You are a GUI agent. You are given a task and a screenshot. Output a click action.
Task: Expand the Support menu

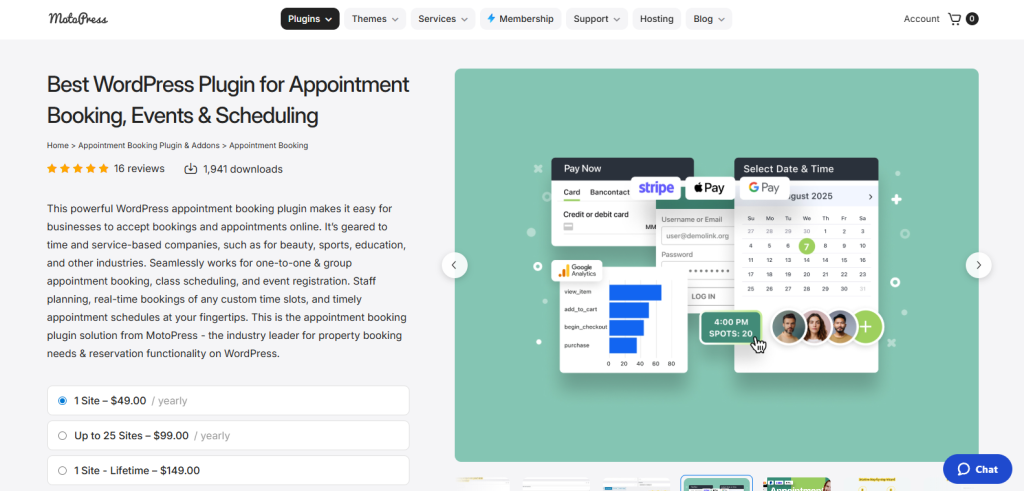coord(597,19)
